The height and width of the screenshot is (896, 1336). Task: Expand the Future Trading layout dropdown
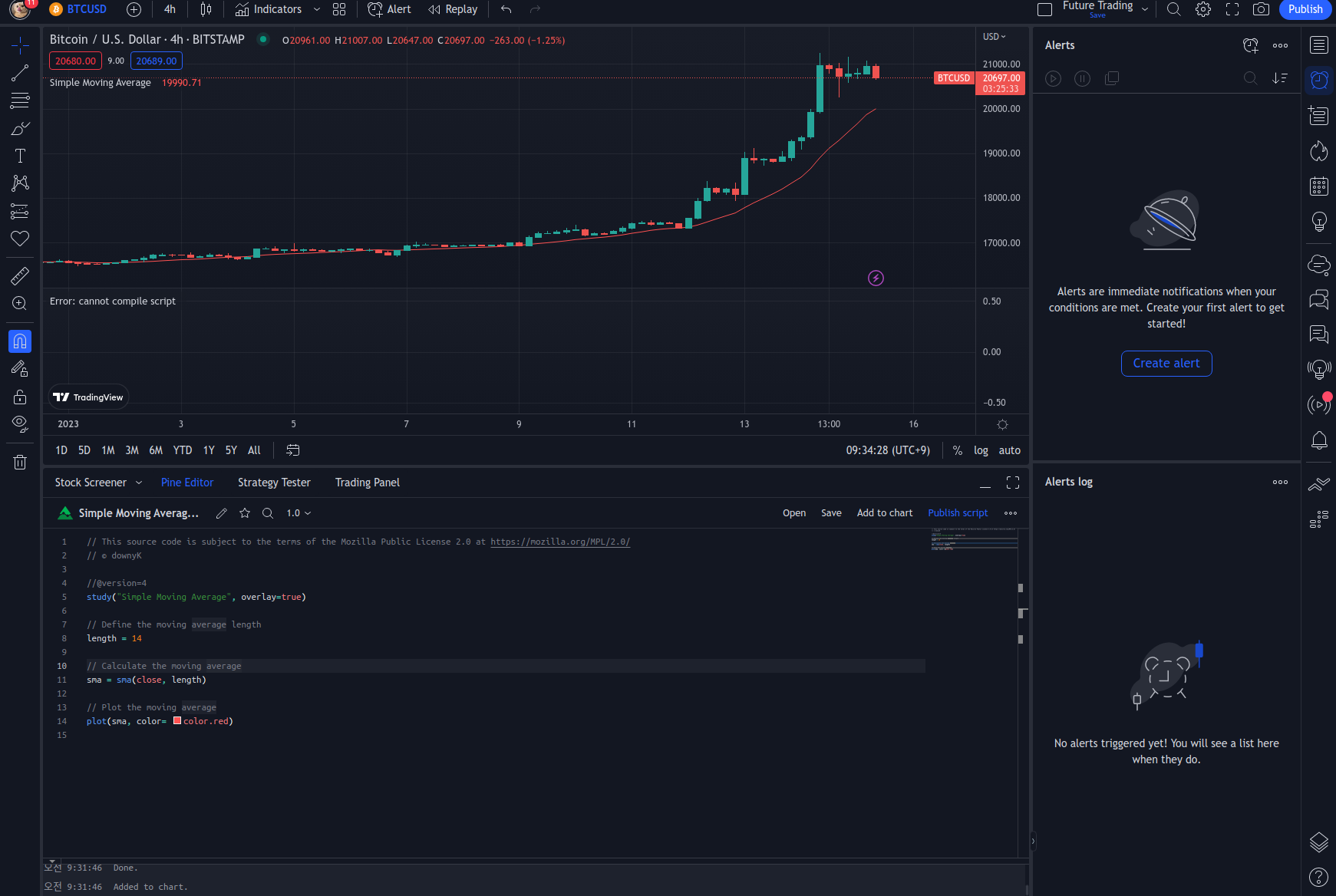pyautogui.click(x=1145, y=9)
